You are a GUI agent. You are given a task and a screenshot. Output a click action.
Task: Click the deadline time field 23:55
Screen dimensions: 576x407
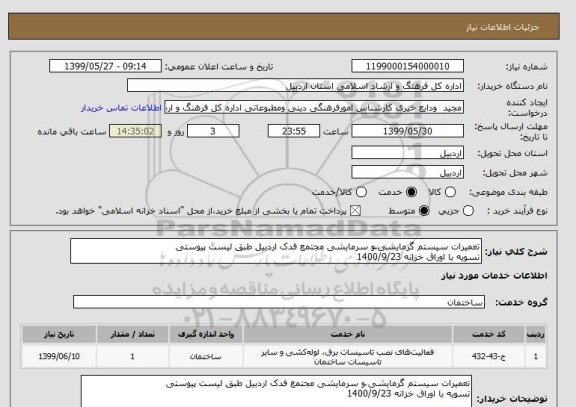point(294,131)
